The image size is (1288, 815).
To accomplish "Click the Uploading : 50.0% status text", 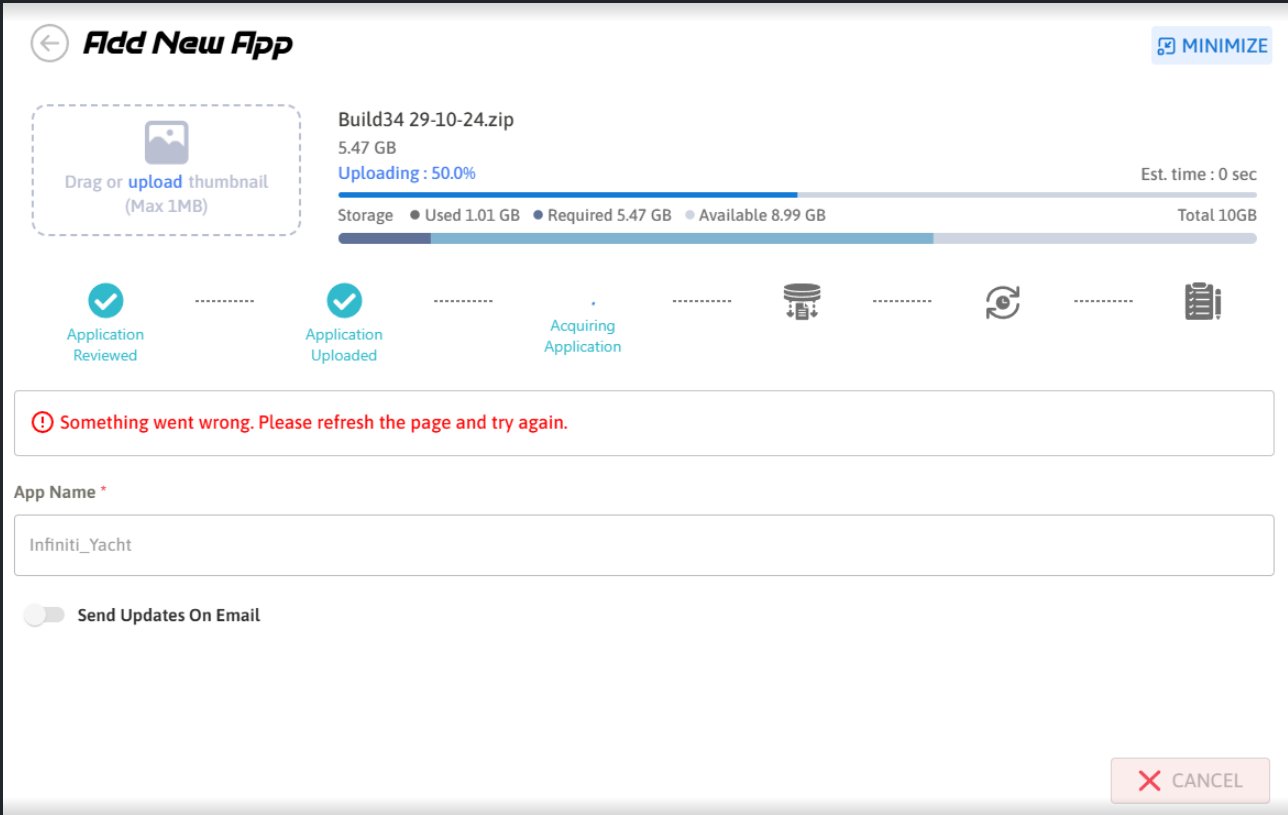I will click(406, 173).
